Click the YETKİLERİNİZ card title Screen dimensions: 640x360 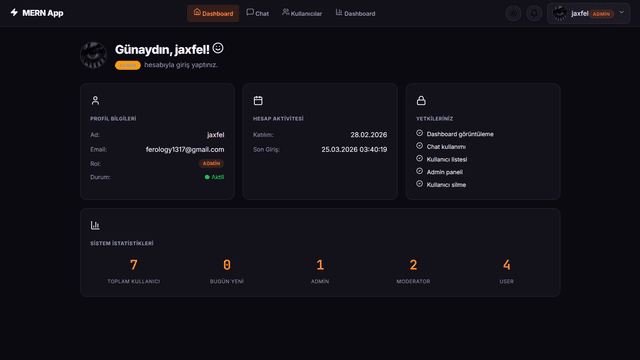[434, 118]
